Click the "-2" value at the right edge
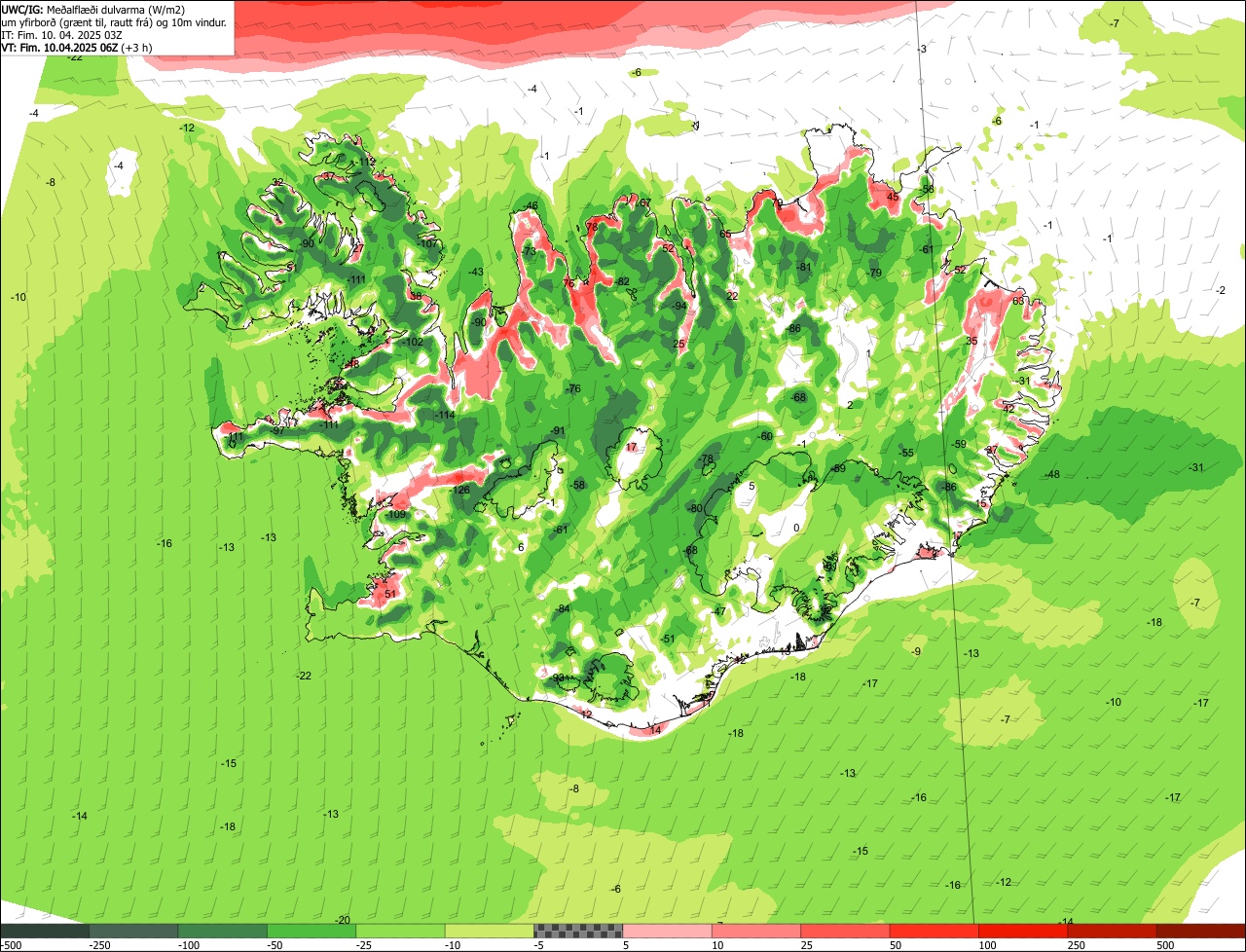Viewport: 1246px width, 952px height. (x=1221, y=291)
